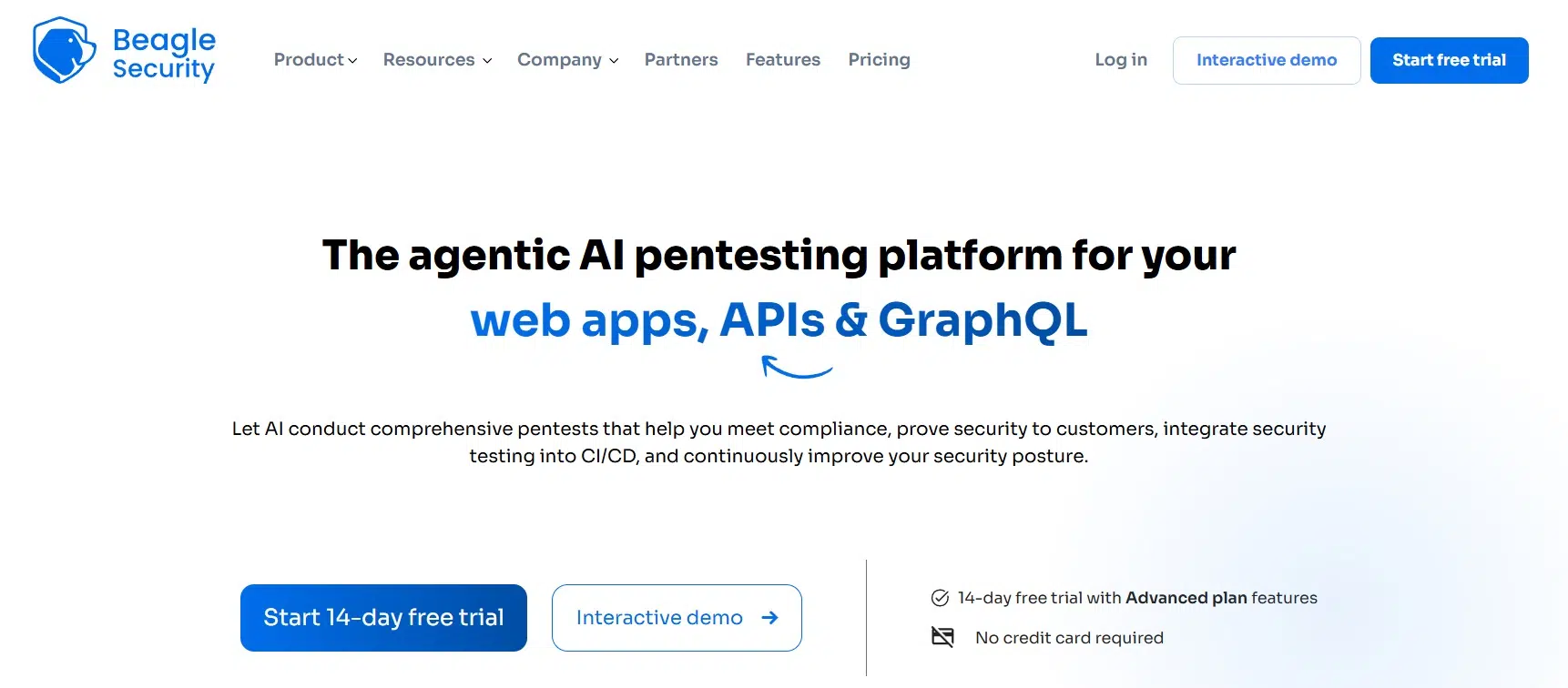Open the Interactive demo from the header
1568x688 pixels.
point(1266,60)
